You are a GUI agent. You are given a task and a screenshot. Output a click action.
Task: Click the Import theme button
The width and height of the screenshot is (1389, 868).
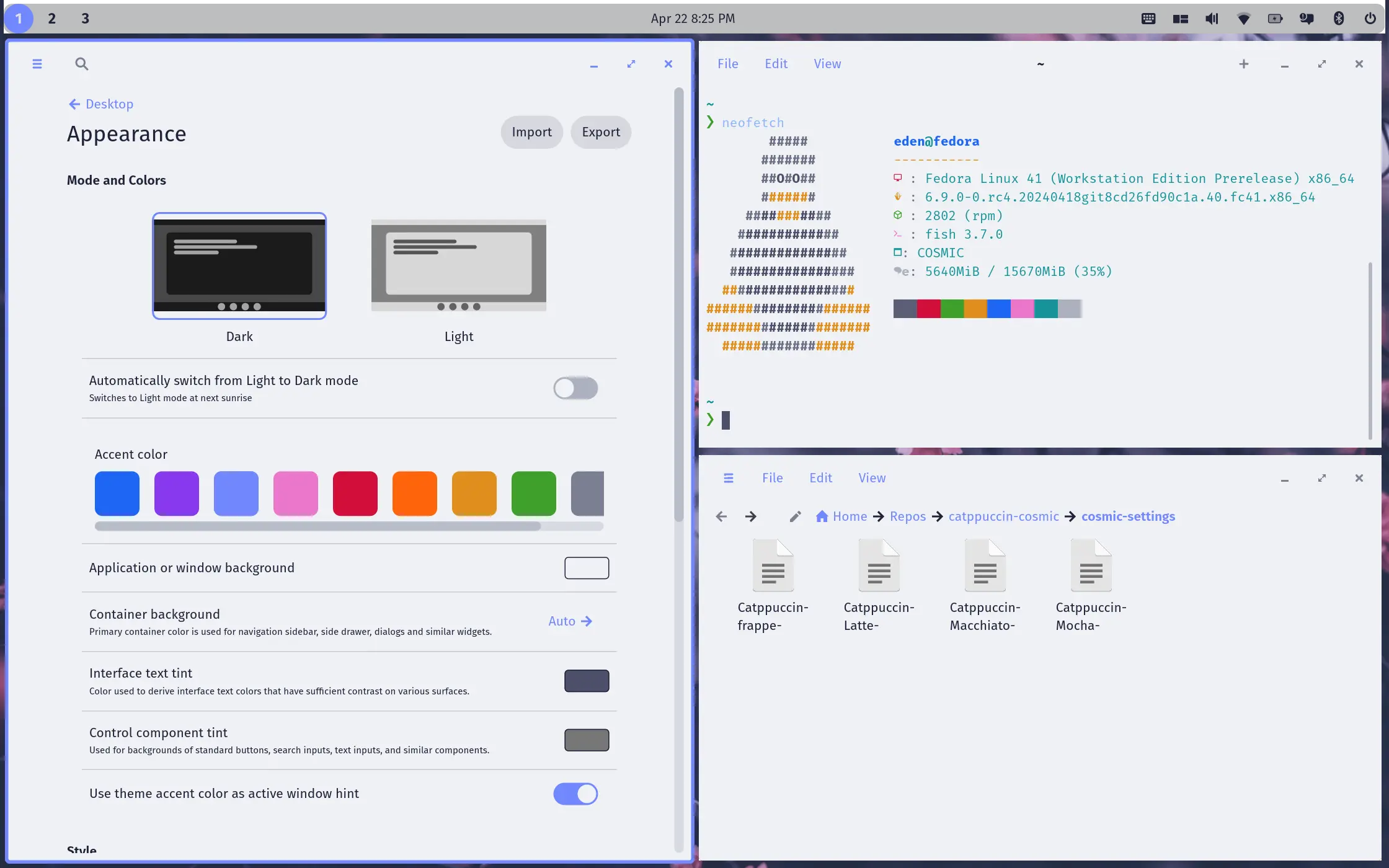tap(531, 132)
